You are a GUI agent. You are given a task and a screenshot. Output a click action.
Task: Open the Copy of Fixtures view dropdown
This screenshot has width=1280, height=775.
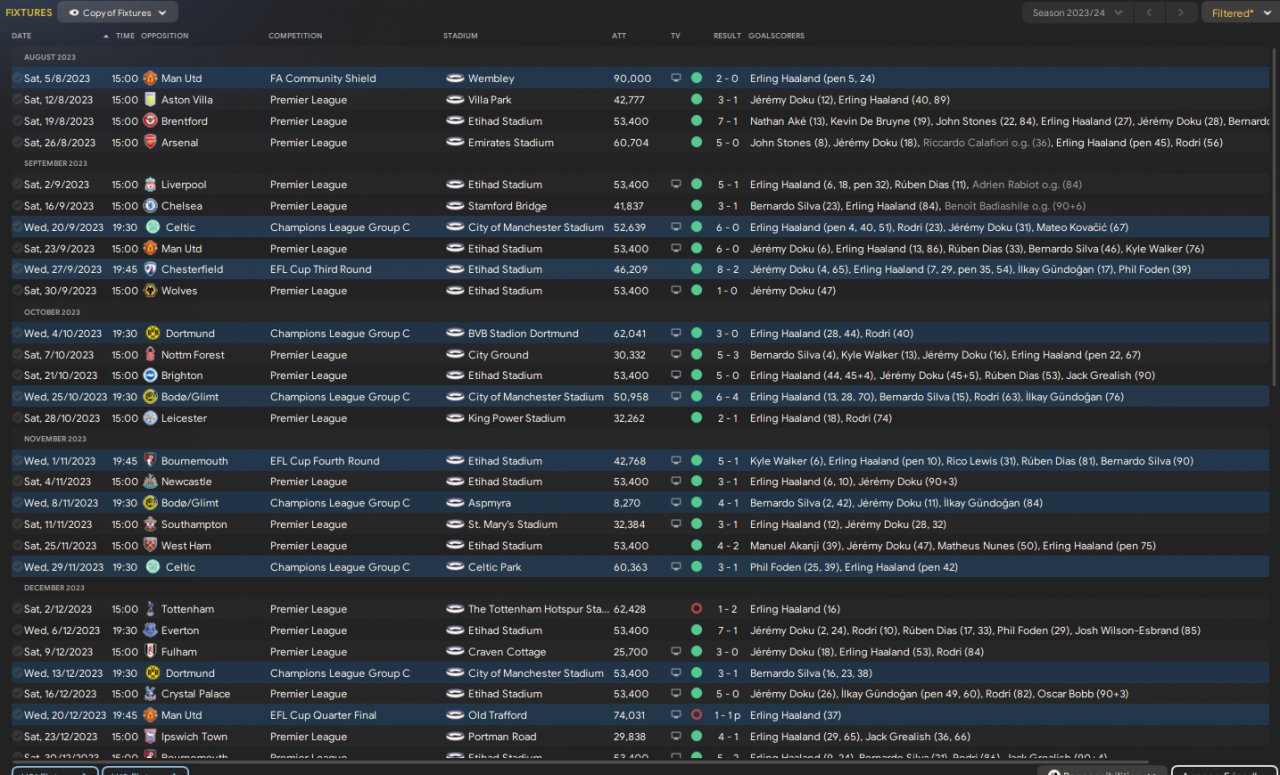pos(118,13)
